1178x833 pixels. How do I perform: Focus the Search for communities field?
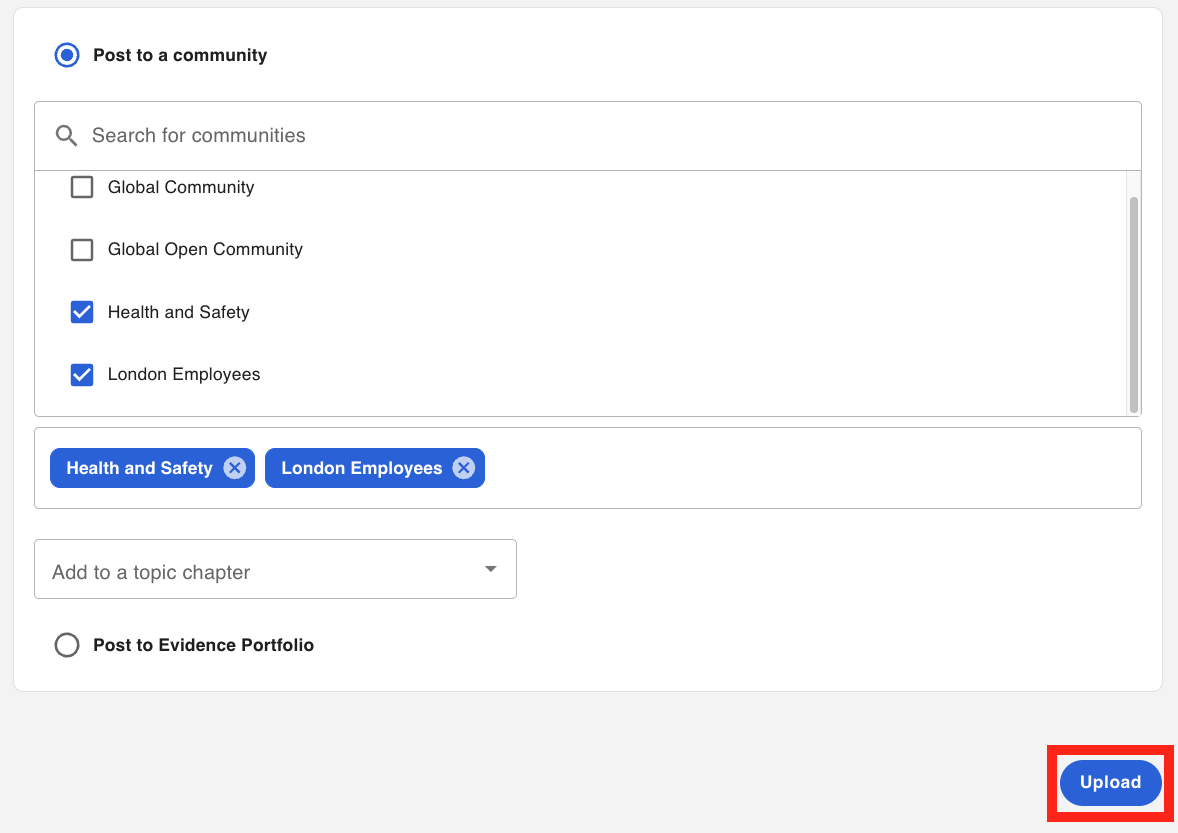click(x=600, y=136)
